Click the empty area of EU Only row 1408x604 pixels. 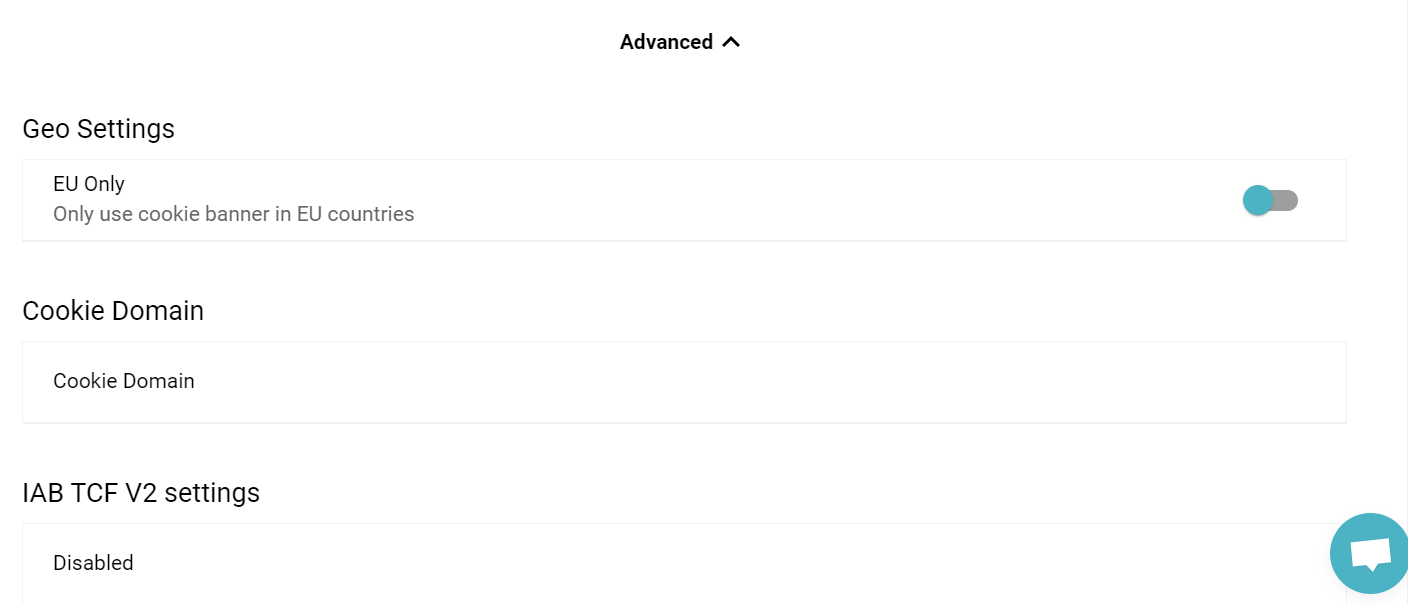[800, 200]
